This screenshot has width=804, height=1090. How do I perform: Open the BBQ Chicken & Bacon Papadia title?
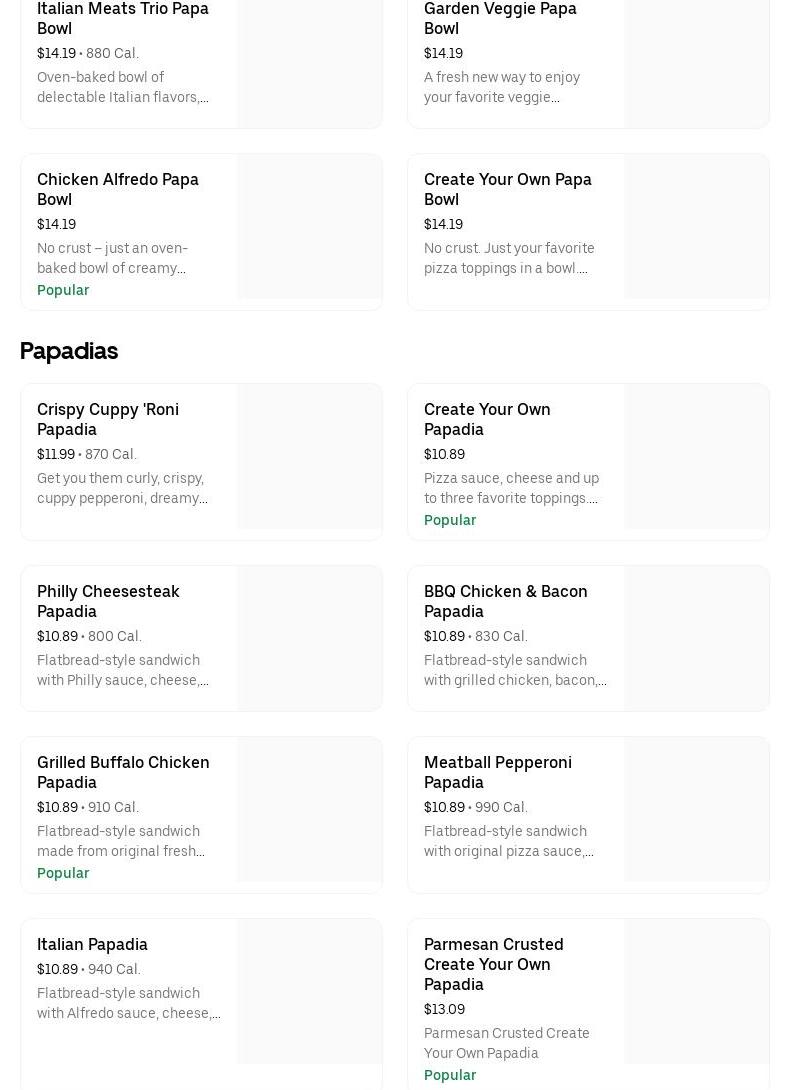505,601
